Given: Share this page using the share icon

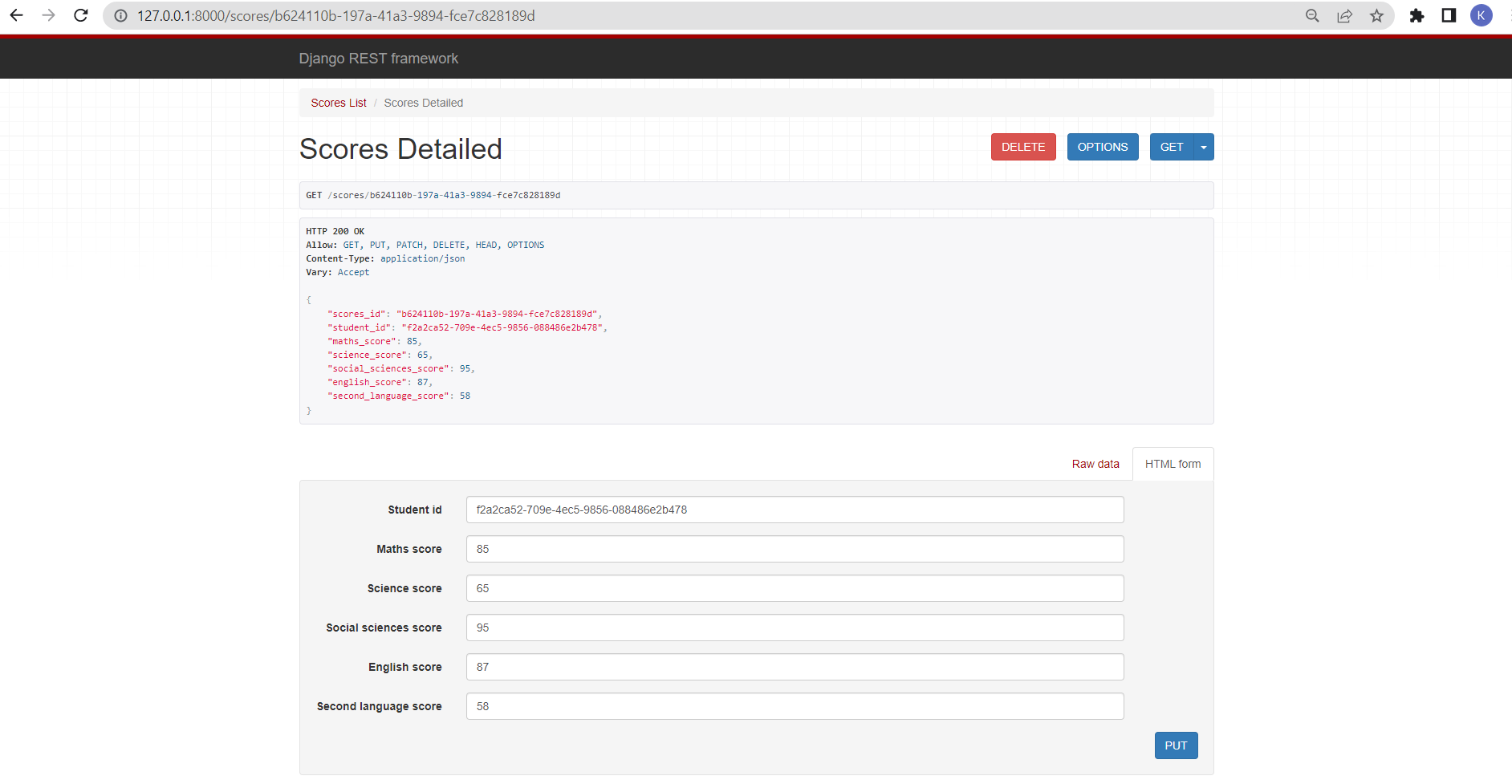Looking at the screenshot, I should coord(1344,16).
